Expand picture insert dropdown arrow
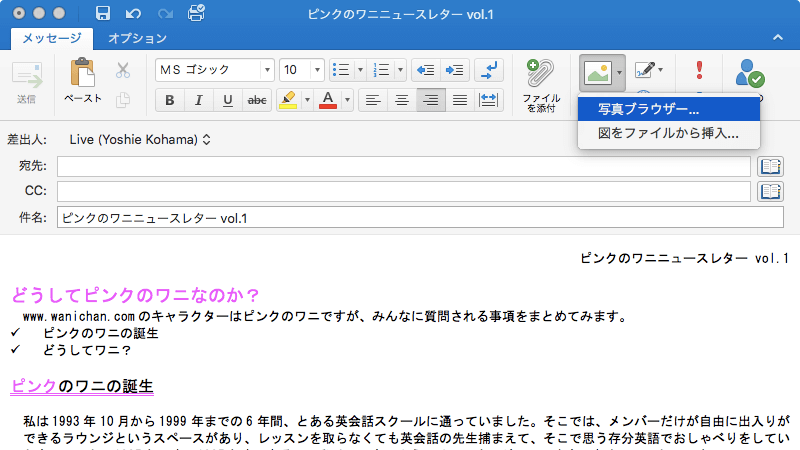The width and height of the screenshot is (800, 450). click(x=619, y=73)
